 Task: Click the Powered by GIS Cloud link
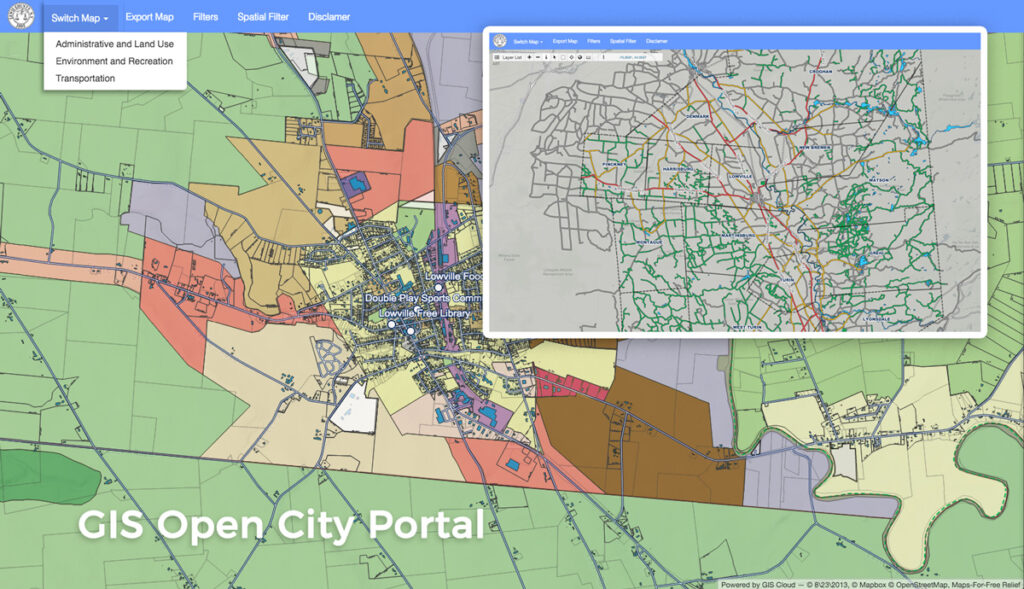758,584
